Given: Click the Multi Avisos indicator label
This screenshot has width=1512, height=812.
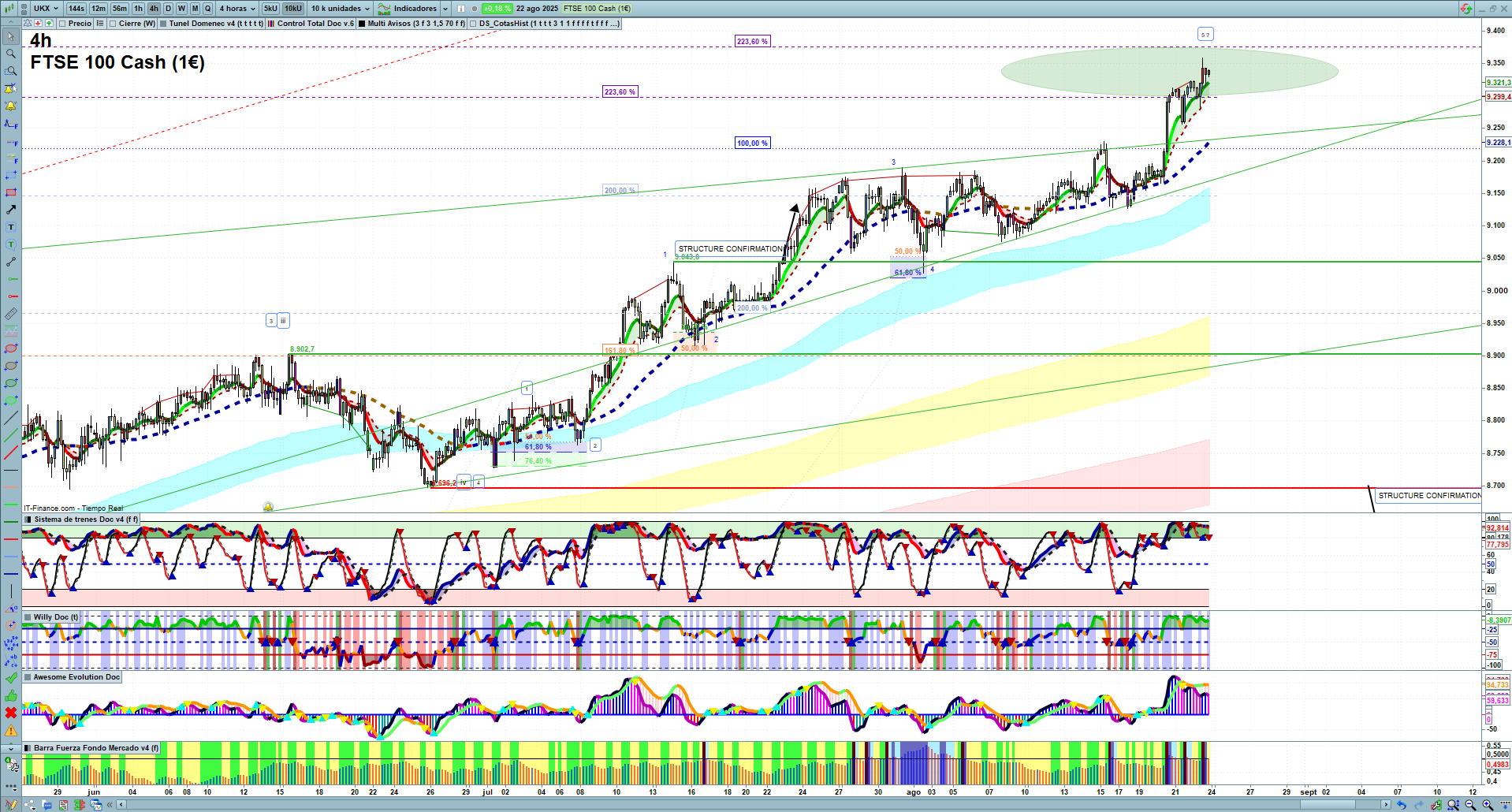Looking at the screenshot, I should coord(416,24).
